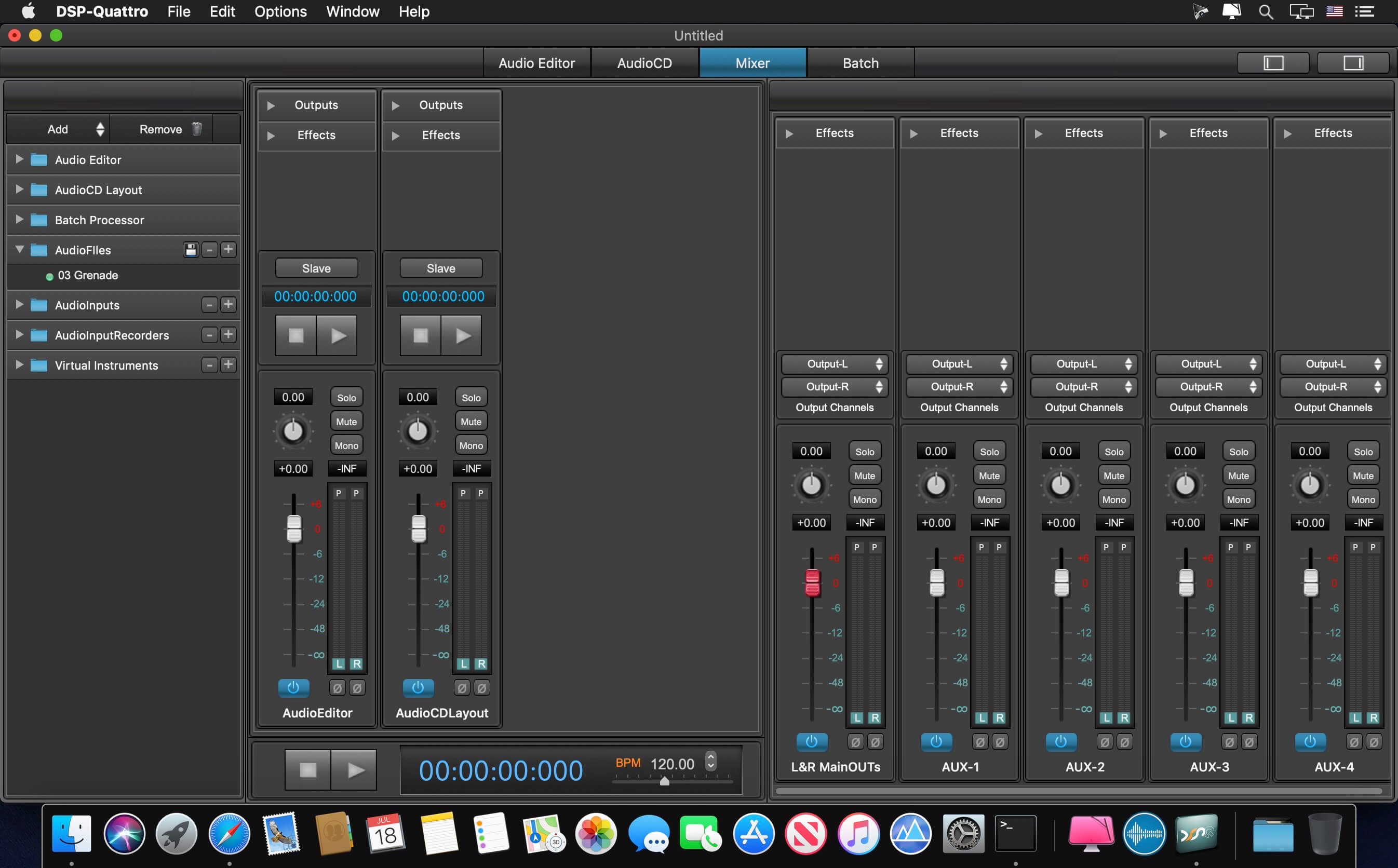Open Output-R dropdown for AUX-1
Viewport: 1398px width, 868px height.
click(959, 386)
